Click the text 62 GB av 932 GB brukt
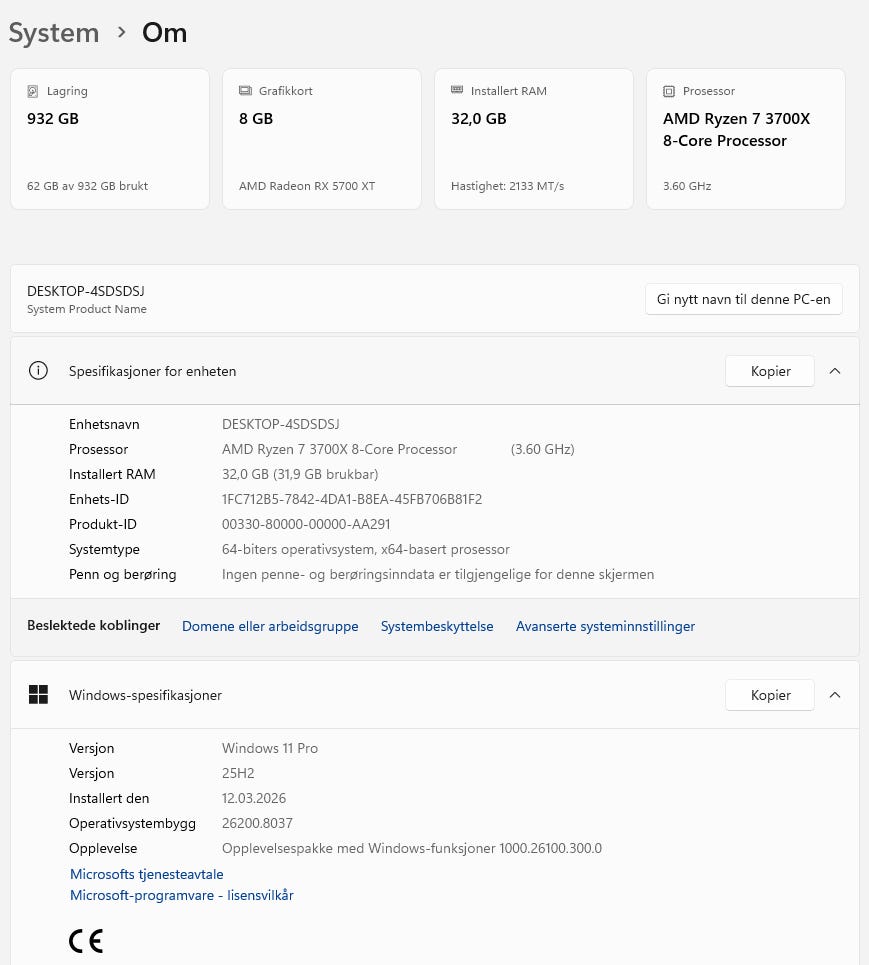This screenshot has width=869, height=965. click(x=87, y=186)
